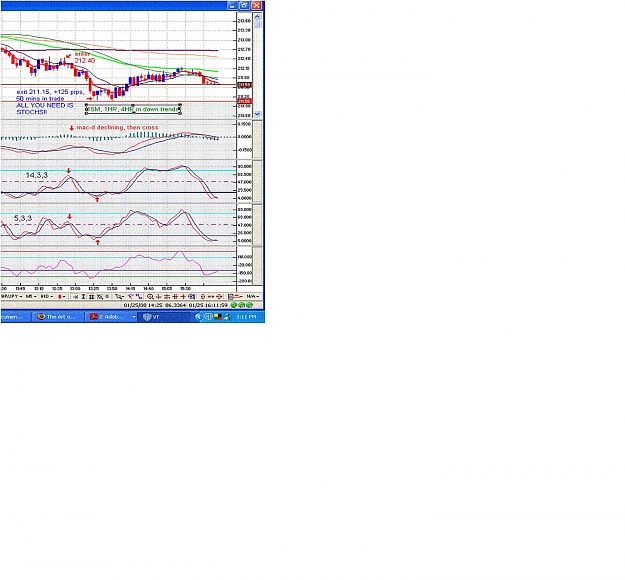Toggle the chart grid icon
625x580 pixels.
pos(91,297)
